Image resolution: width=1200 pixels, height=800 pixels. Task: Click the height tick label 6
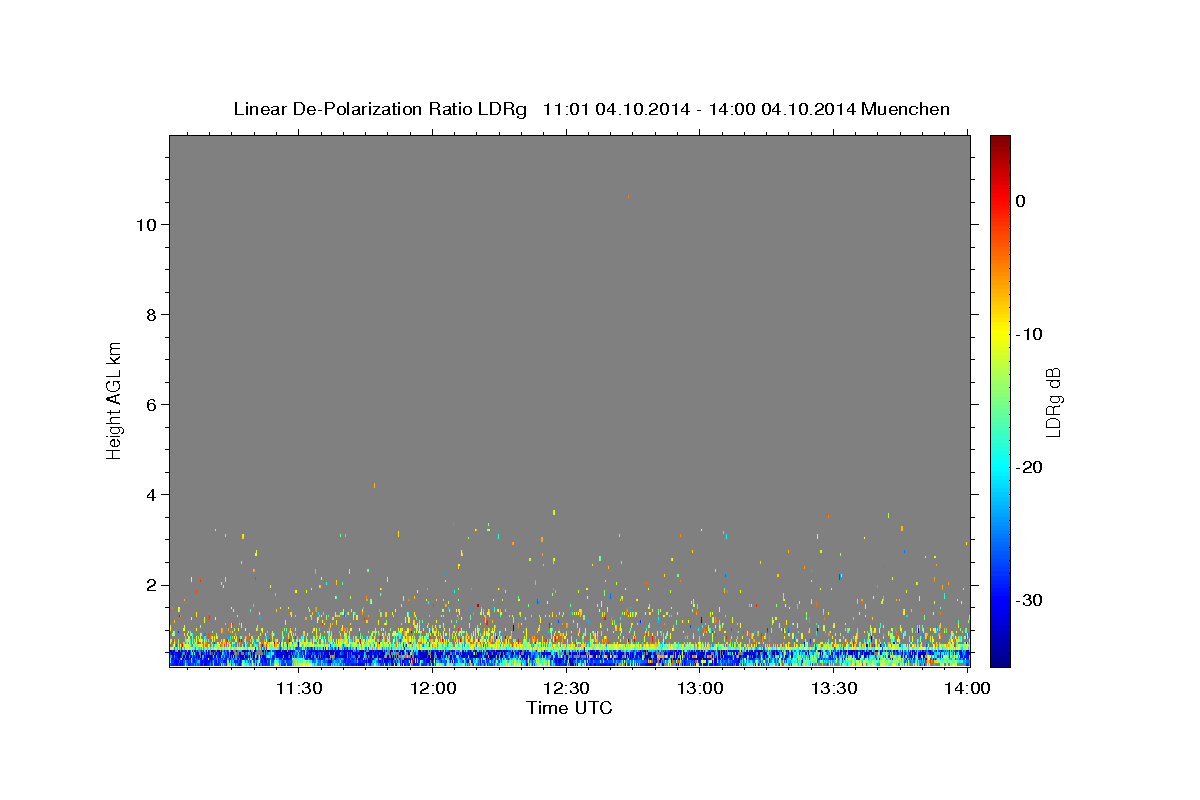[149, 405]
